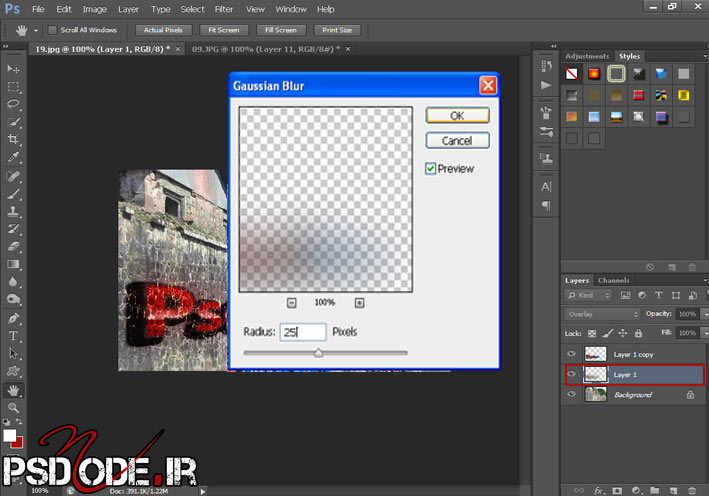The width and height of the screenshot is (709, 496).
Task: Select the Hand tool in toolbox
Action: (x=13, y=390)
